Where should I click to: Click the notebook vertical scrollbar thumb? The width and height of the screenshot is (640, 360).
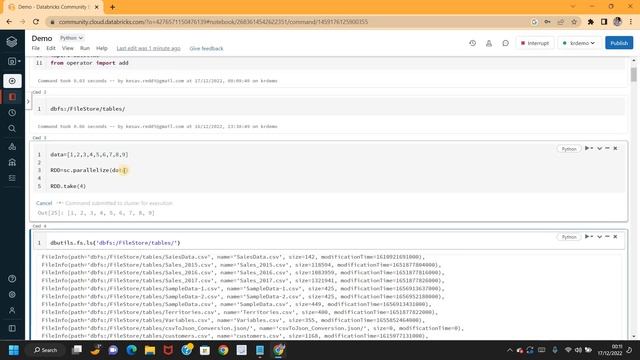[x=633, y=75]
